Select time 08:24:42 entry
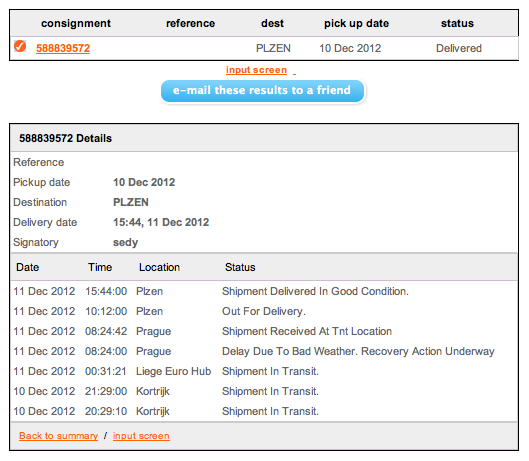This screenshot has width=529, height=461. coord(106,331)
